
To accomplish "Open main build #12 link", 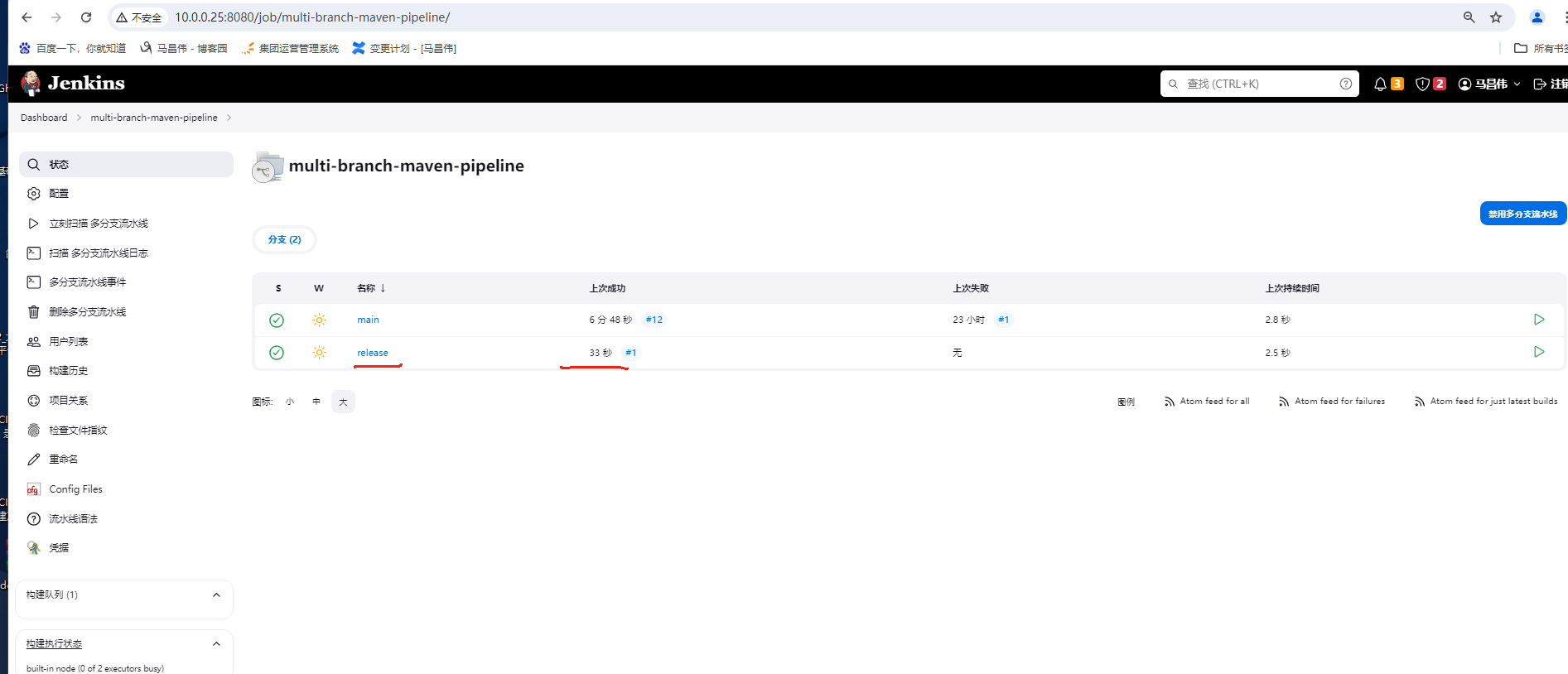I will [654, 320].
